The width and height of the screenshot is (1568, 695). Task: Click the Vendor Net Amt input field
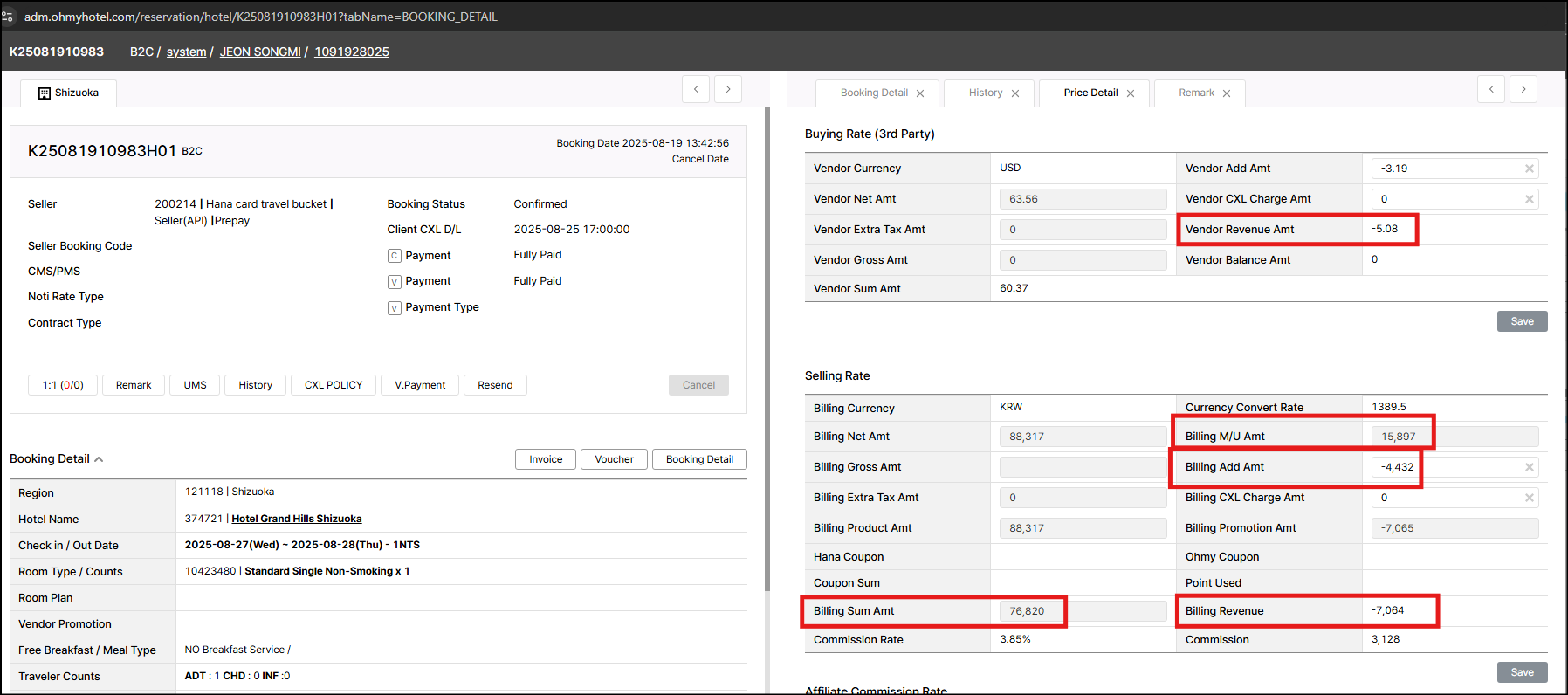(1082, 199)
